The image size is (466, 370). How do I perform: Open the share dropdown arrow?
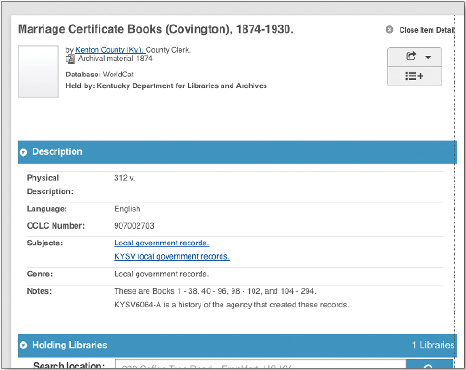428,57
